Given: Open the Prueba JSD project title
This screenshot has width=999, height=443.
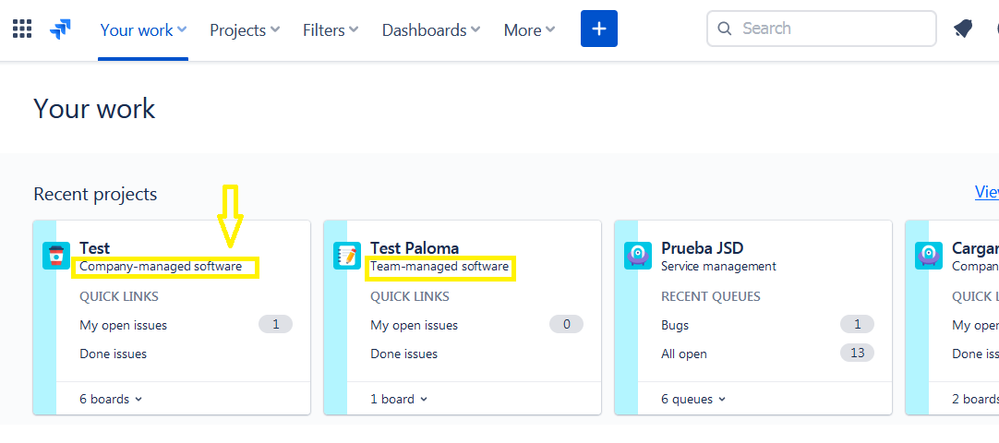Looking at the screenshot, I should coord(702,248).
